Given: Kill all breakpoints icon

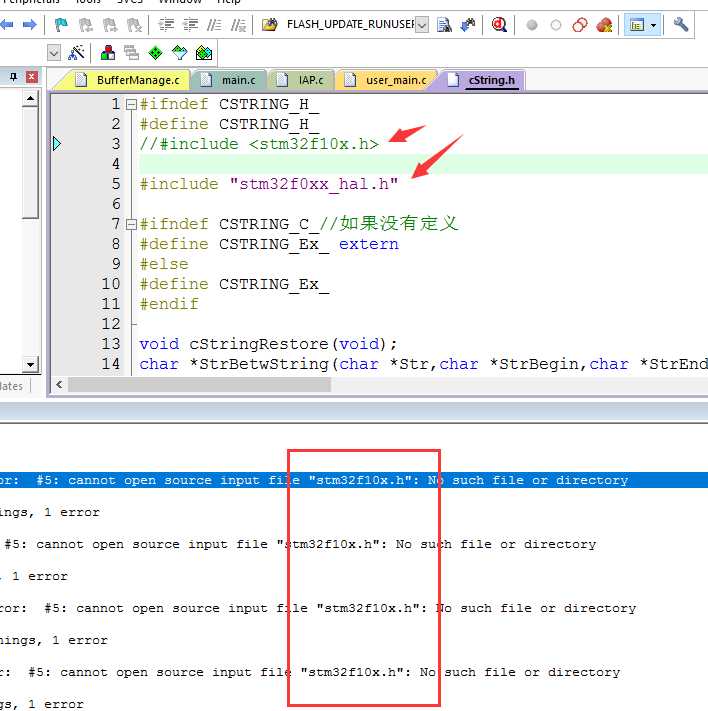Looking at the screenshot, I should [x=604, y=25].
